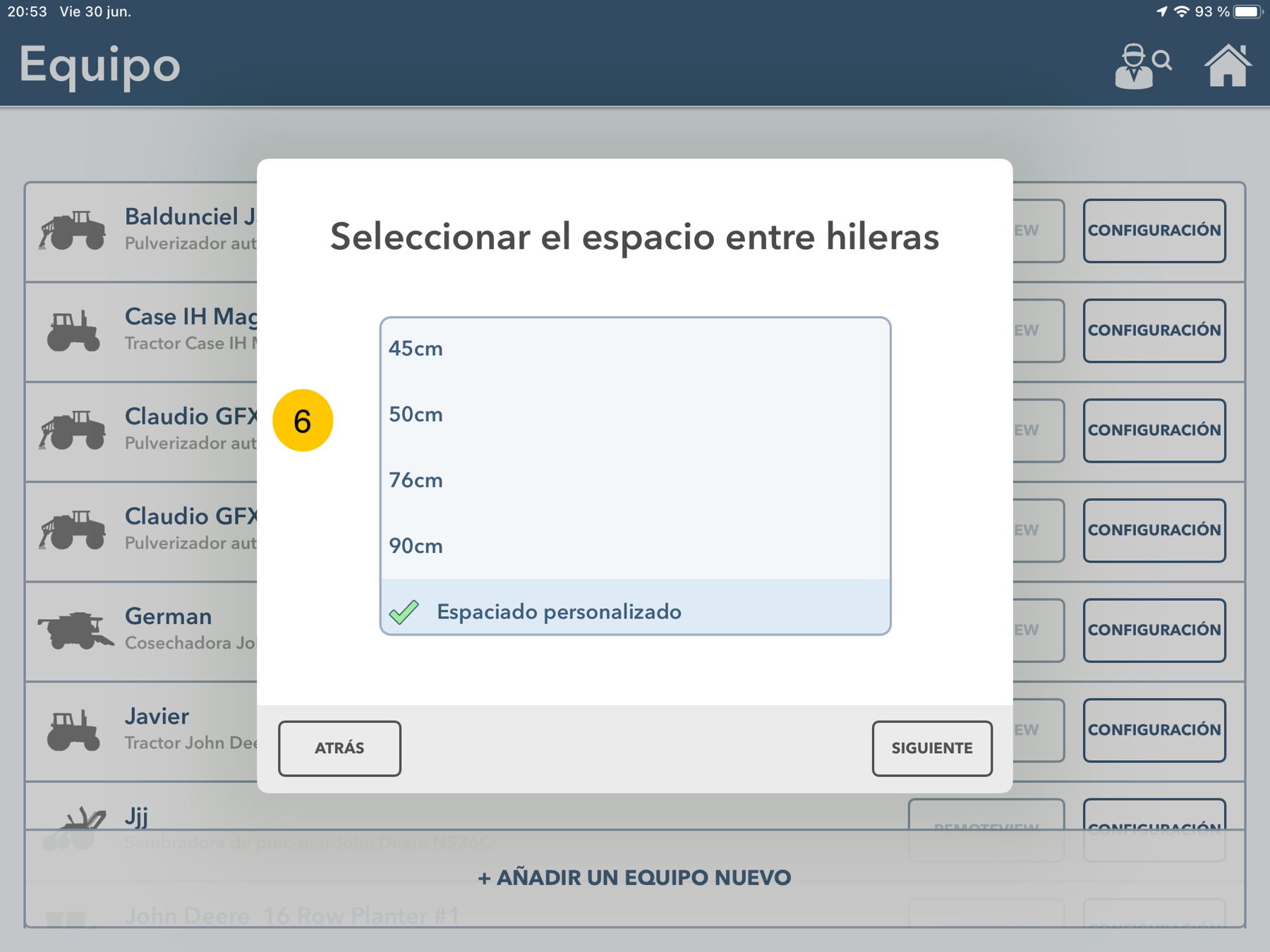Select the 76cm row spacing option
1270x952 pixels.
point(416,480)
